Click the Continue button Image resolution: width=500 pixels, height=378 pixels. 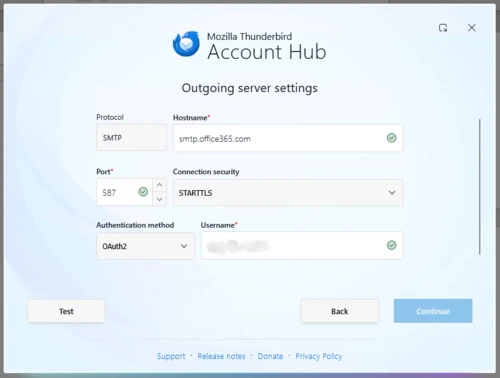click(x=433, y=311)
